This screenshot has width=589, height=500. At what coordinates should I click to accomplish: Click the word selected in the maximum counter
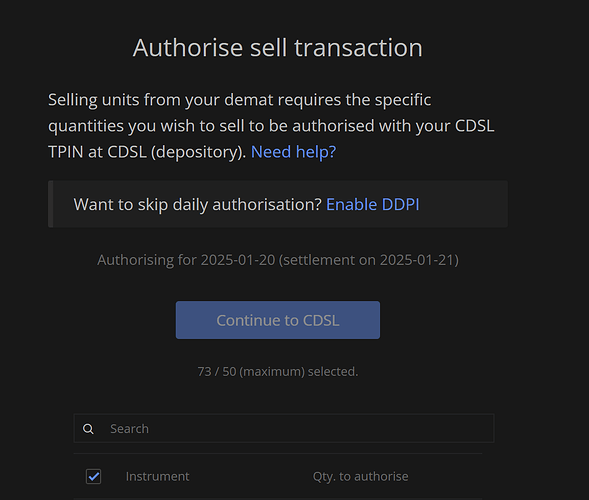tap(333, 372)
